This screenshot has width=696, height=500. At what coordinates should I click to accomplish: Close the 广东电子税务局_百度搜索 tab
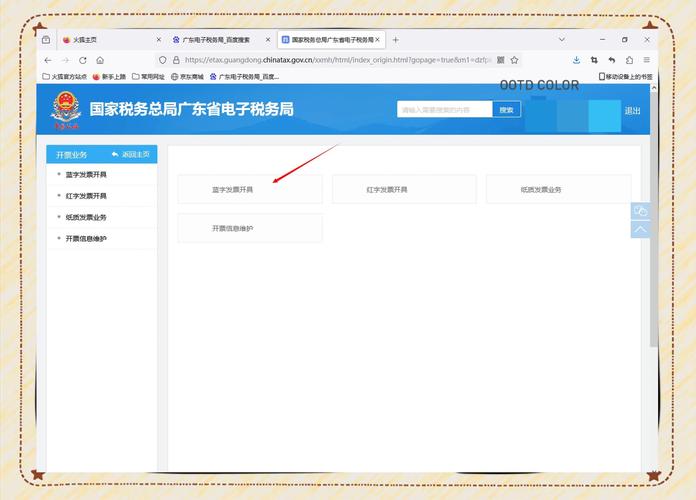(268, 40)
